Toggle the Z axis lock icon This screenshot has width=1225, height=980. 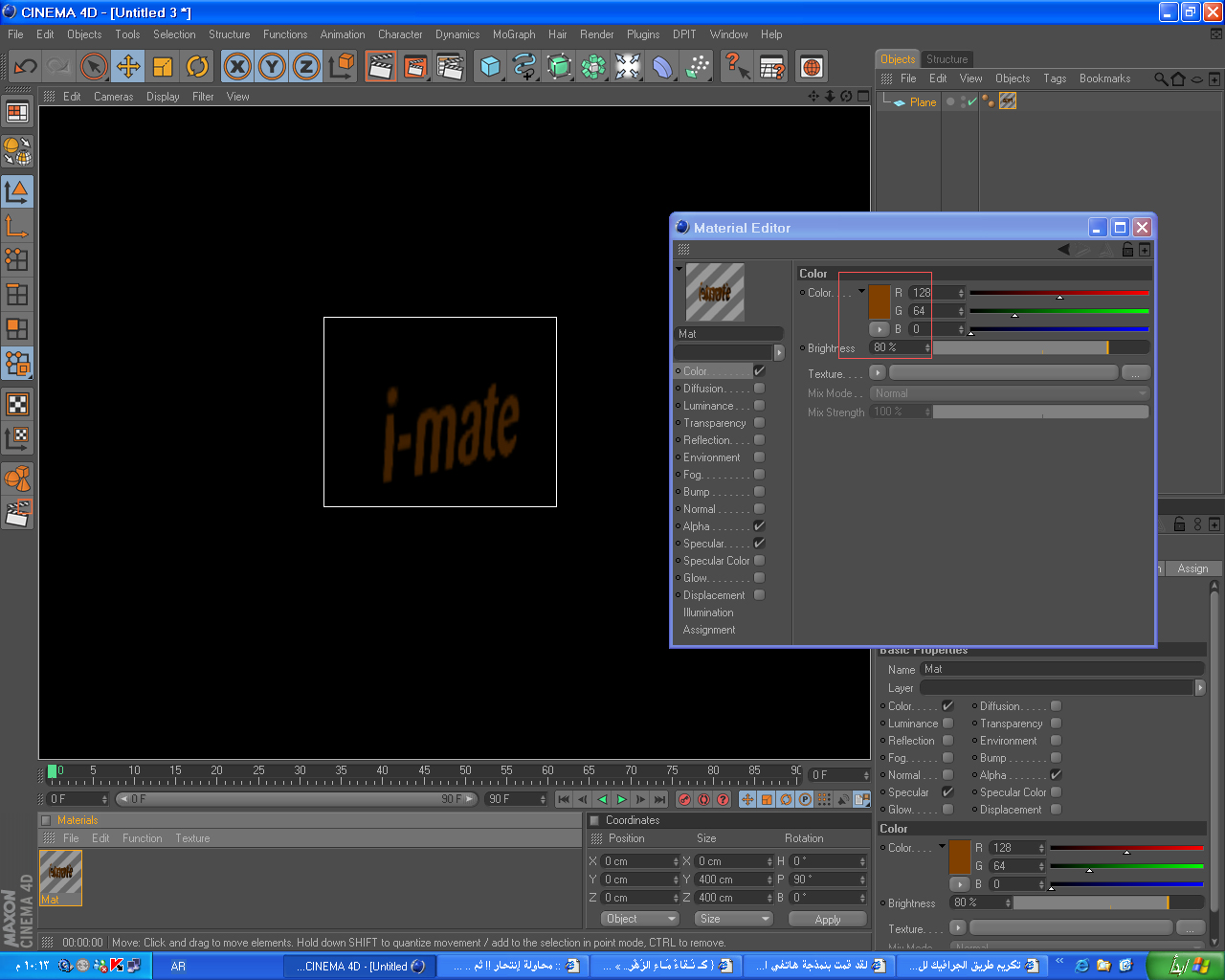(x=306, y=66)
